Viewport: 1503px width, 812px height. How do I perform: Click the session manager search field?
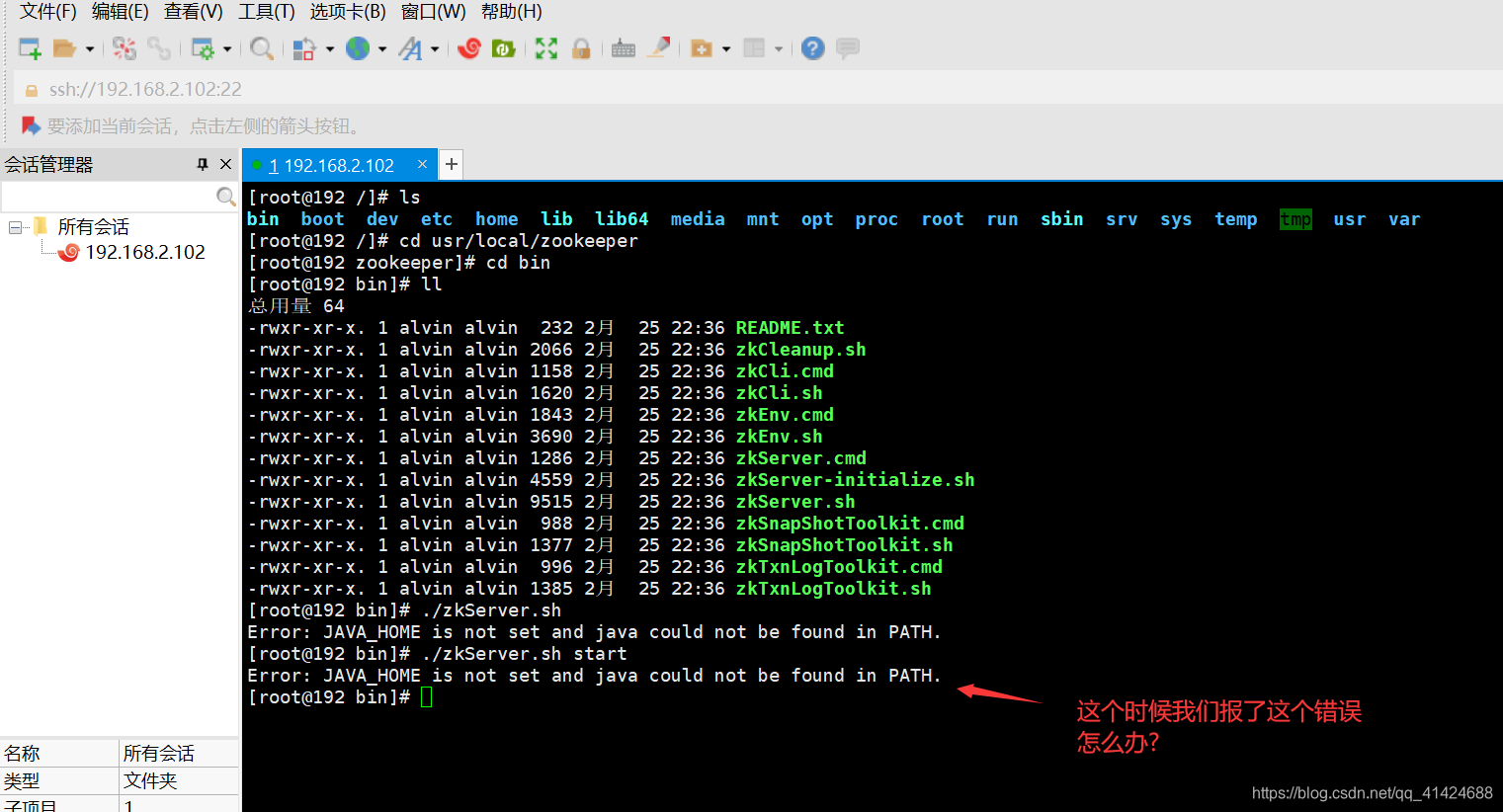click(x=109, y=197)
